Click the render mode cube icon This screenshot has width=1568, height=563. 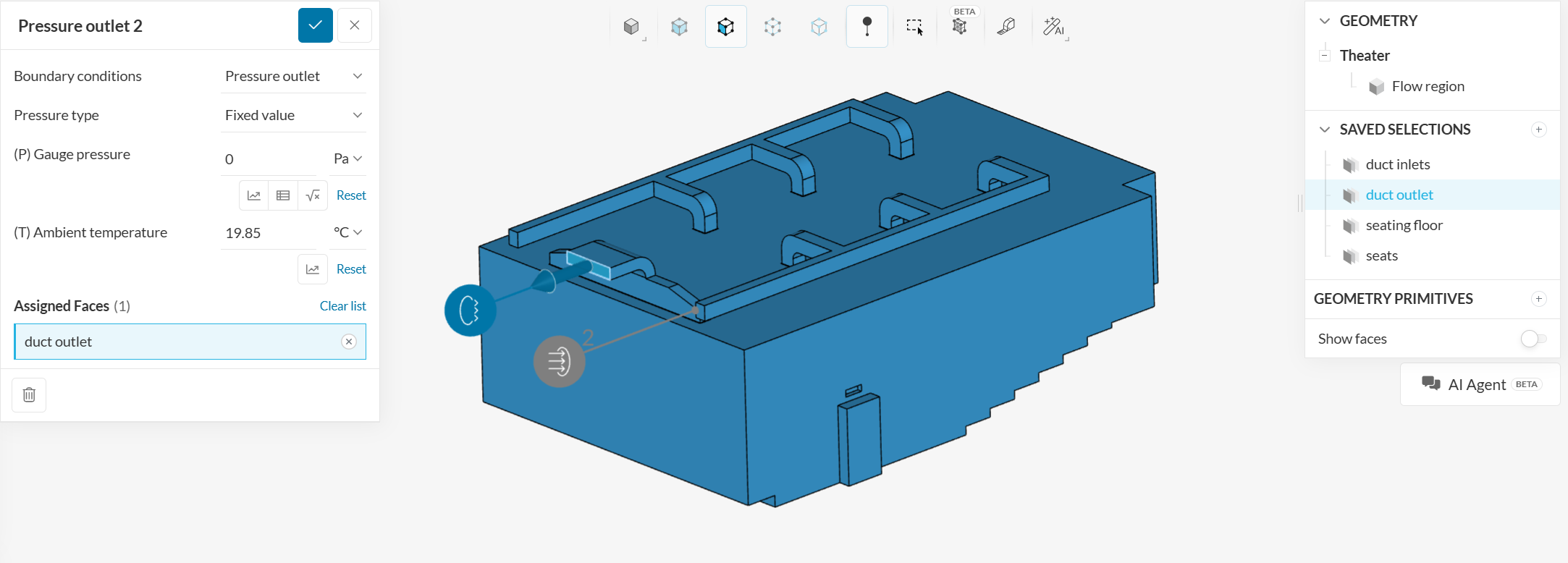pos(631,27)
